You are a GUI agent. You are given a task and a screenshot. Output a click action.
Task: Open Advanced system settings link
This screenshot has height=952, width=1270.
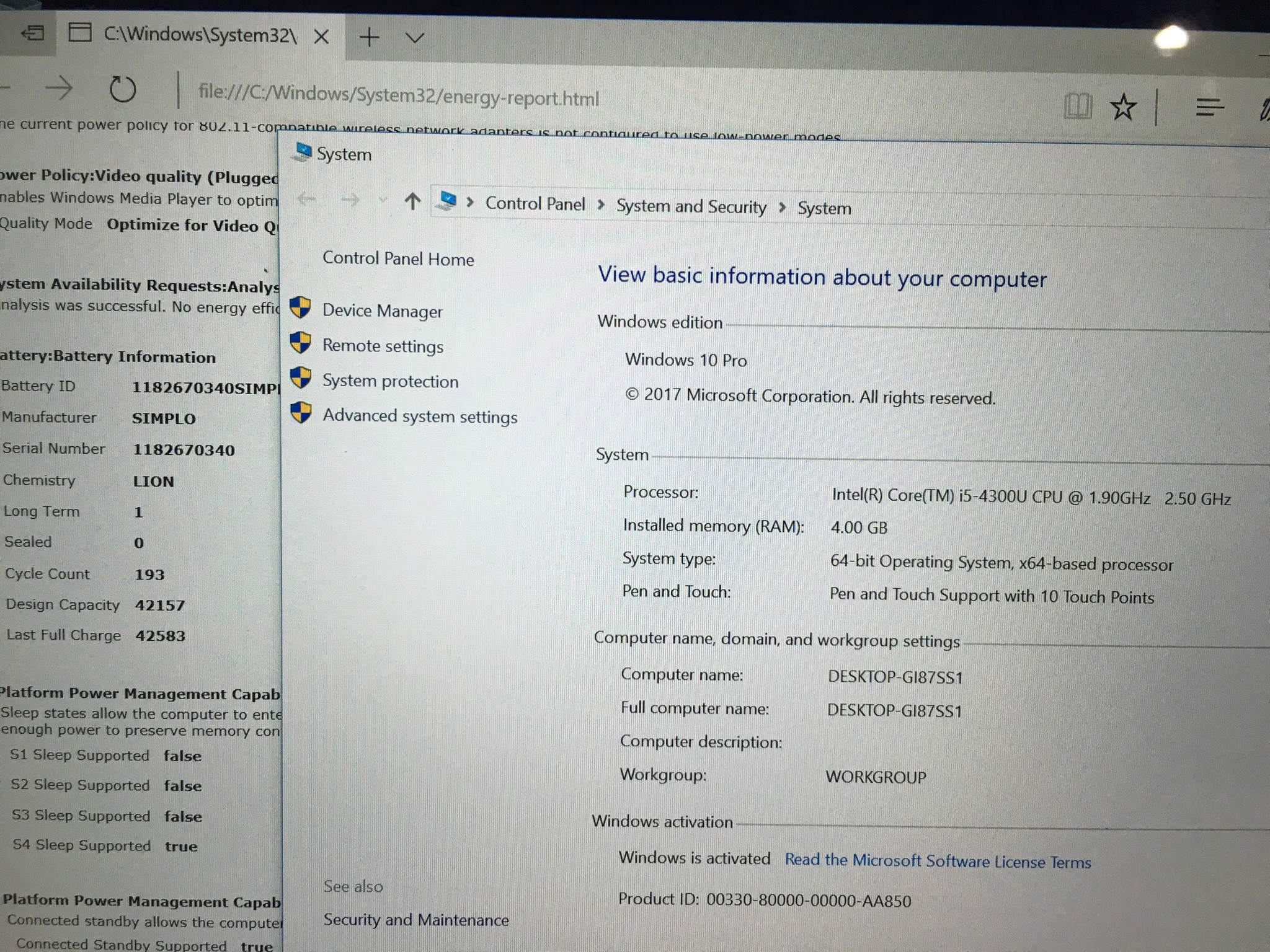[x=420, y=416]
